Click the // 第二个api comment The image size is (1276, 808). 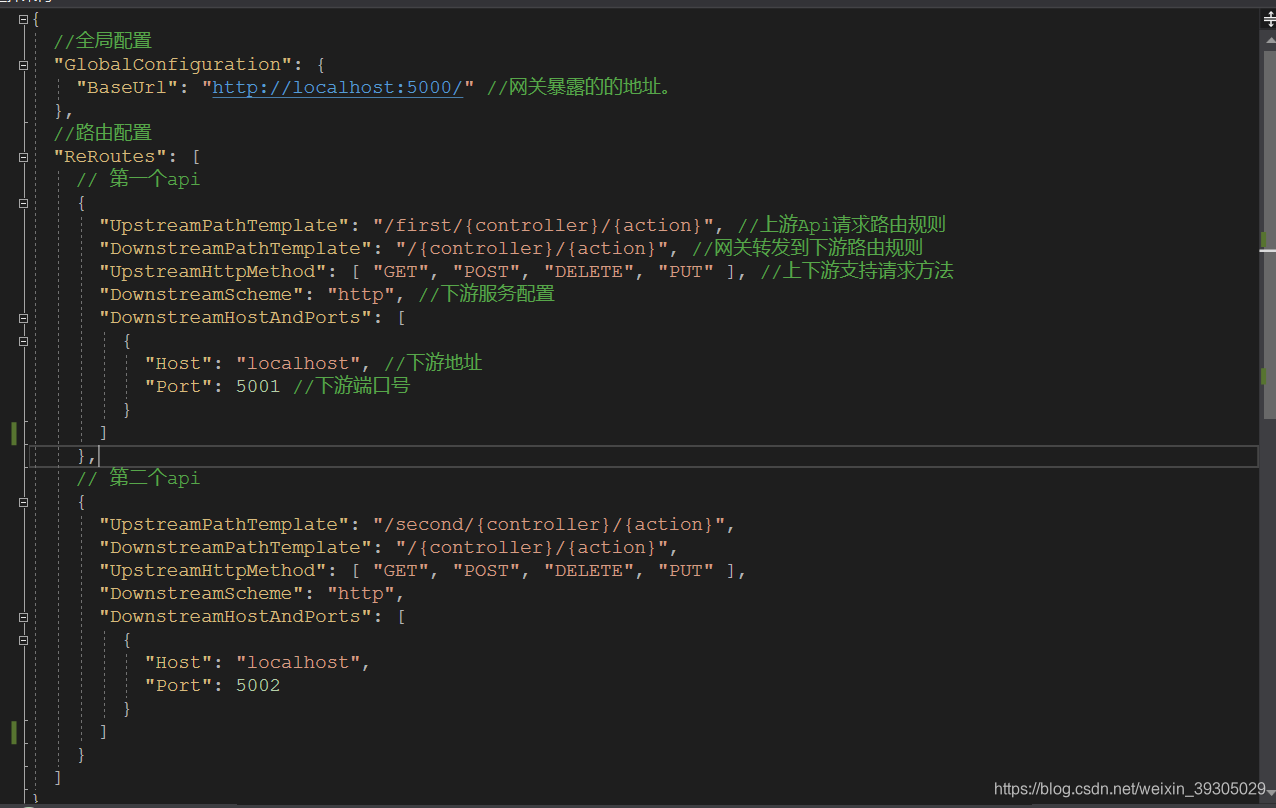[138, 478]
